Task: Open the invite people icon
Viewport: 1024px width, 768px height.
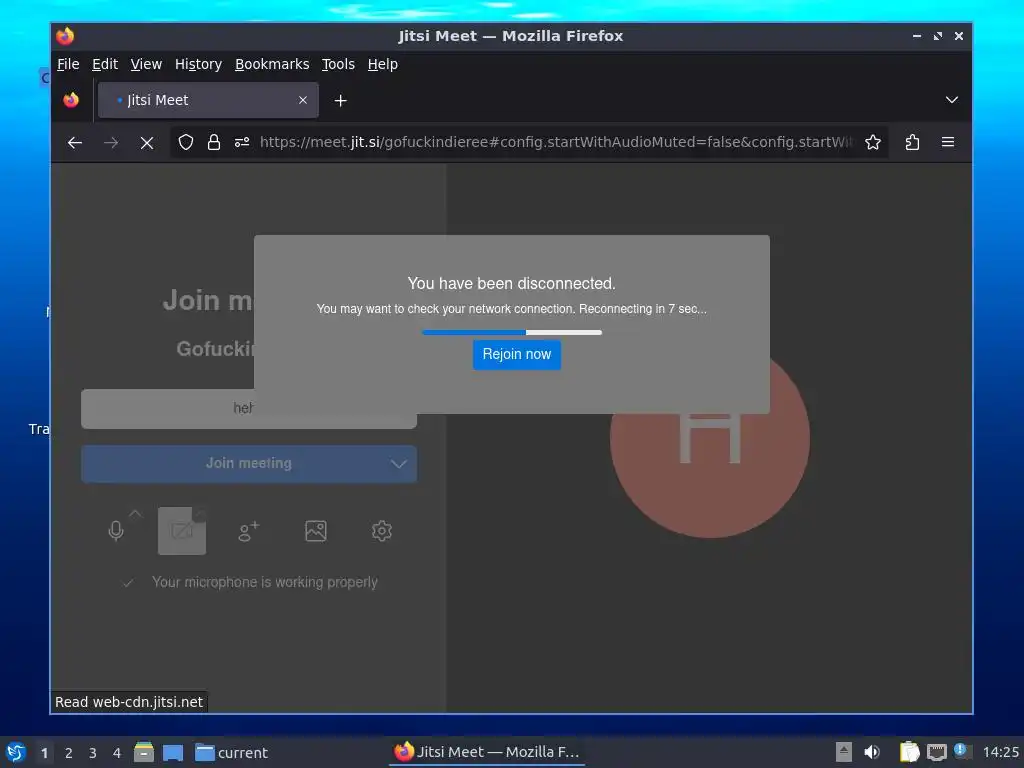Action: tap(249, 531)
